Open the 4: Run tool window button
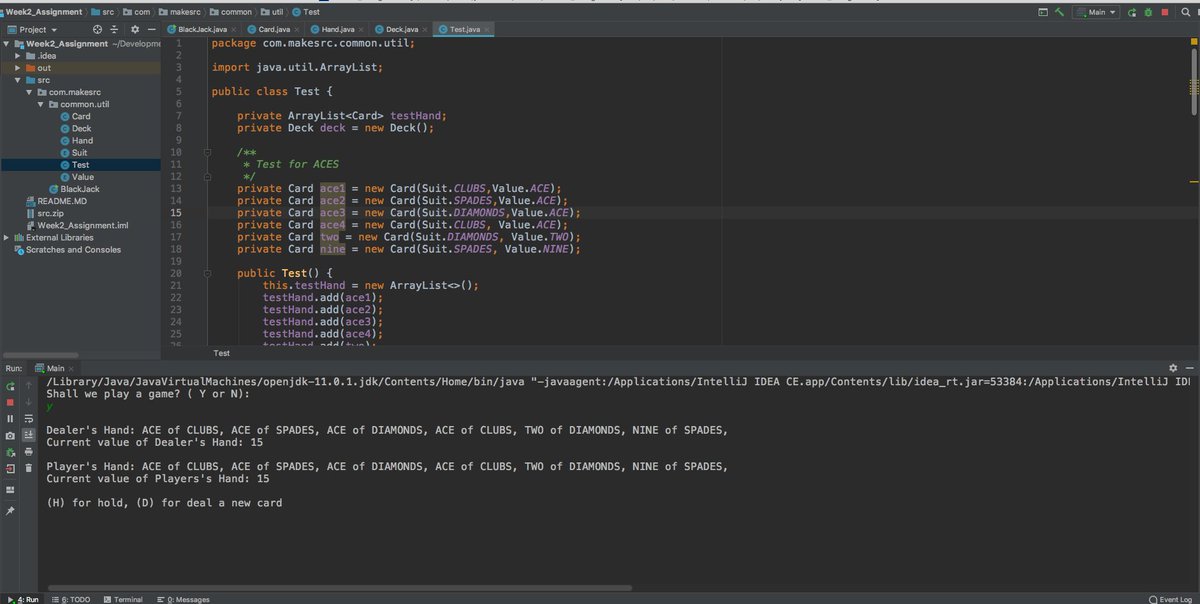This screenshot has height=604, width=1200. click(23, 599)
